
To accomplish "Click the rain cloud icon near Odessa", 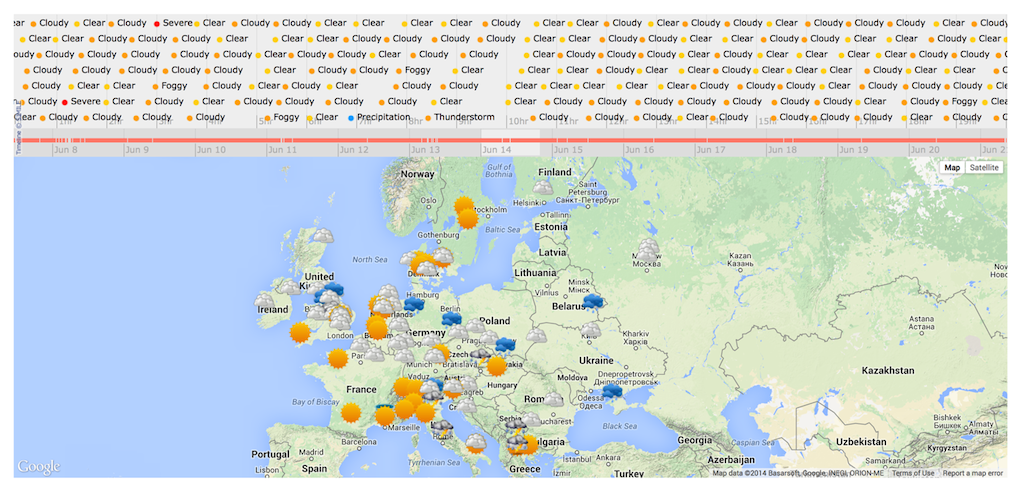I will 612,391.
